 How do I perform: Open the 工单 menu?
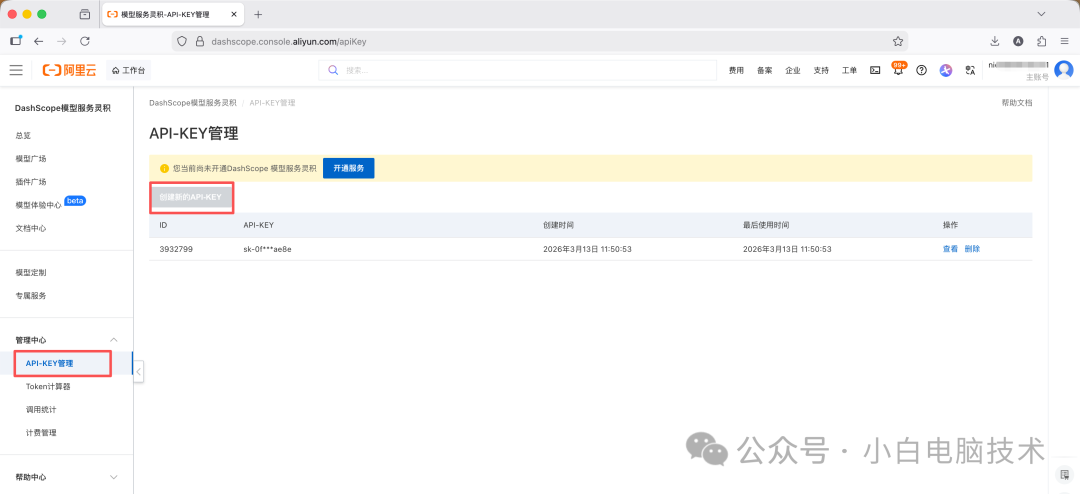(849, 70)
